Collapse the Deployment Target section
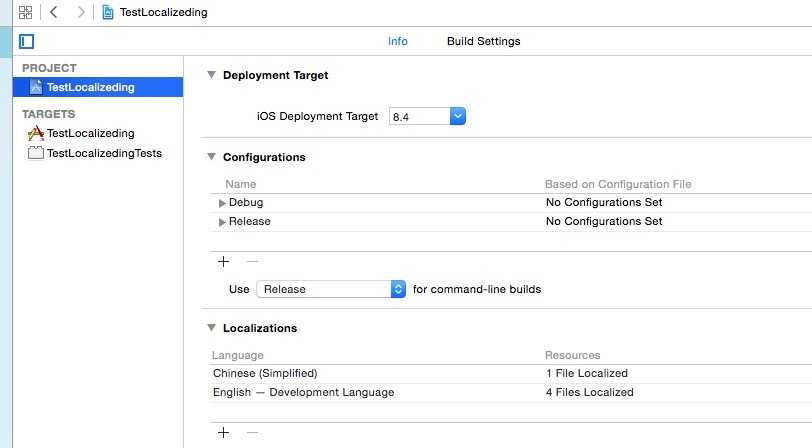Image resolution: width=812 pixels, height=448 pixels. 211,75
